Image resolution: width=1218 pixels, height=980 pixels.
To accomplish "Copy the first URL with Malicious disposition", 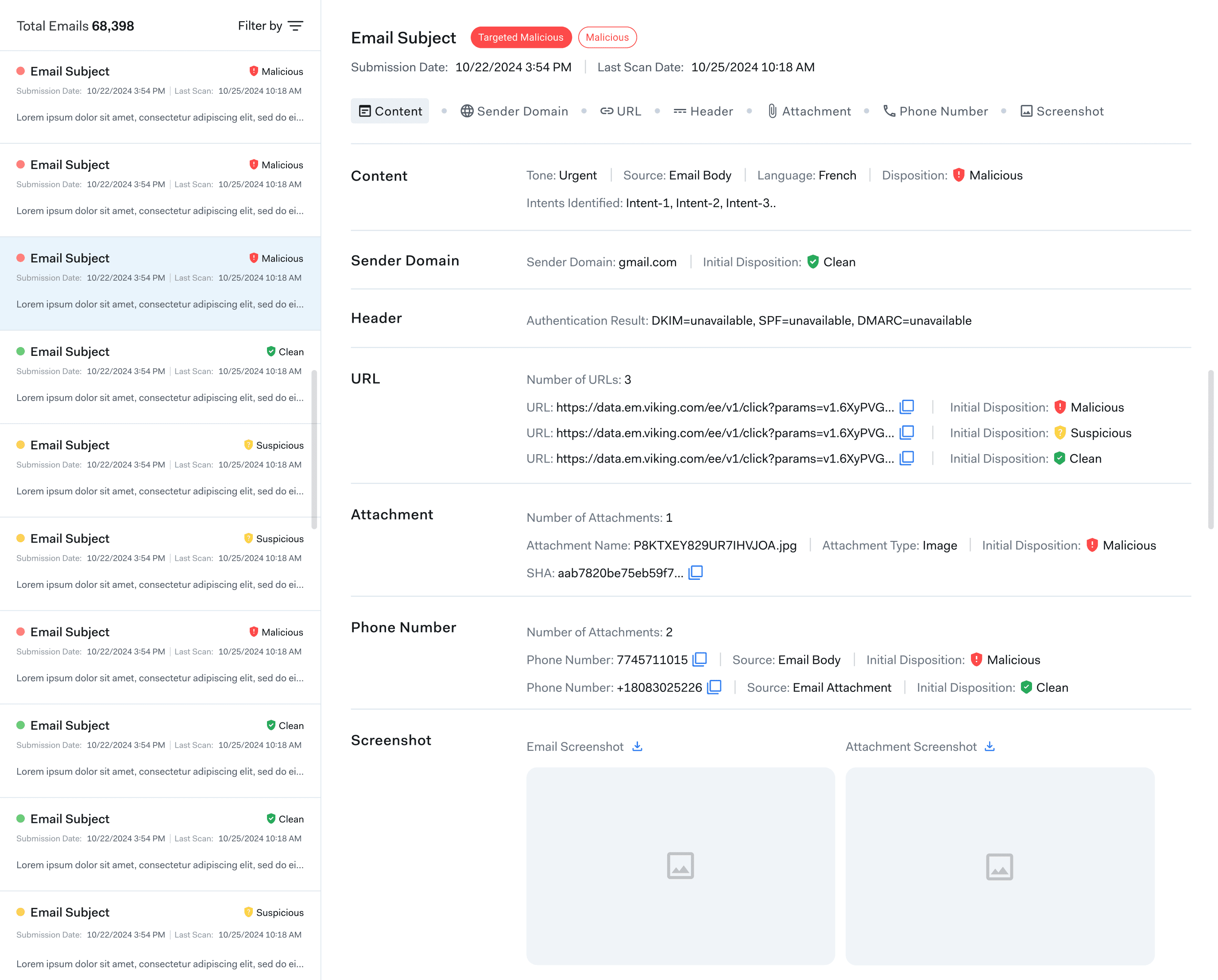I will pyautogui.click(x=907, y=407).
